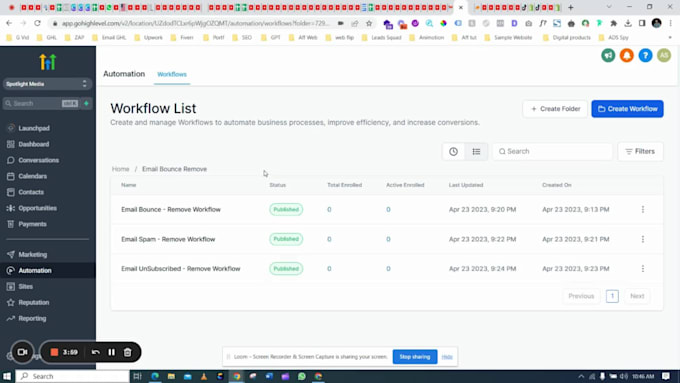Click the Next pagination button
This screenshot has height=383, width=680.
(637, 296)
